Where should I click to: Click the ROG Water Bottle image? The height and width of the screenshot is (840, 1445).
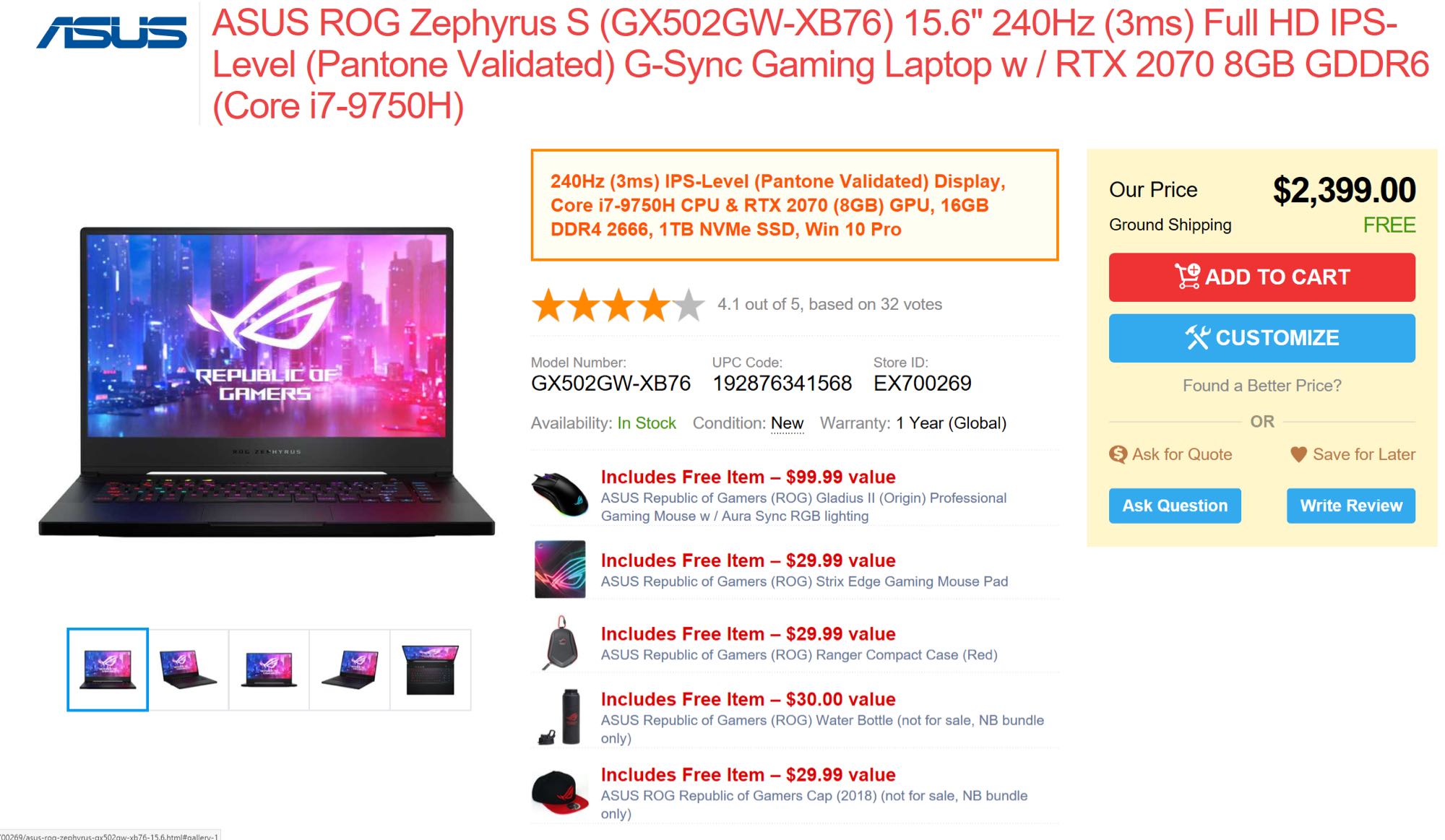(562, 716)
